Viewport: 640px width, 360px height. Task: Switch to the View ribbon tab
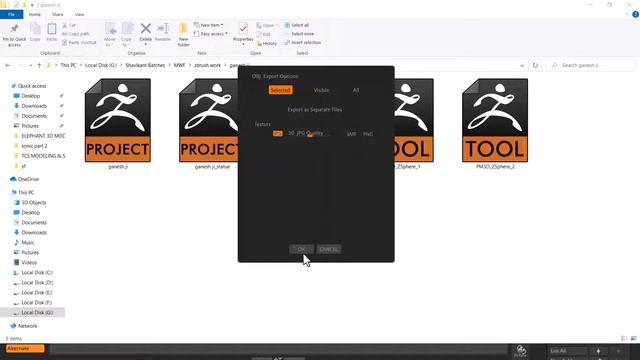tap(79, 14)
